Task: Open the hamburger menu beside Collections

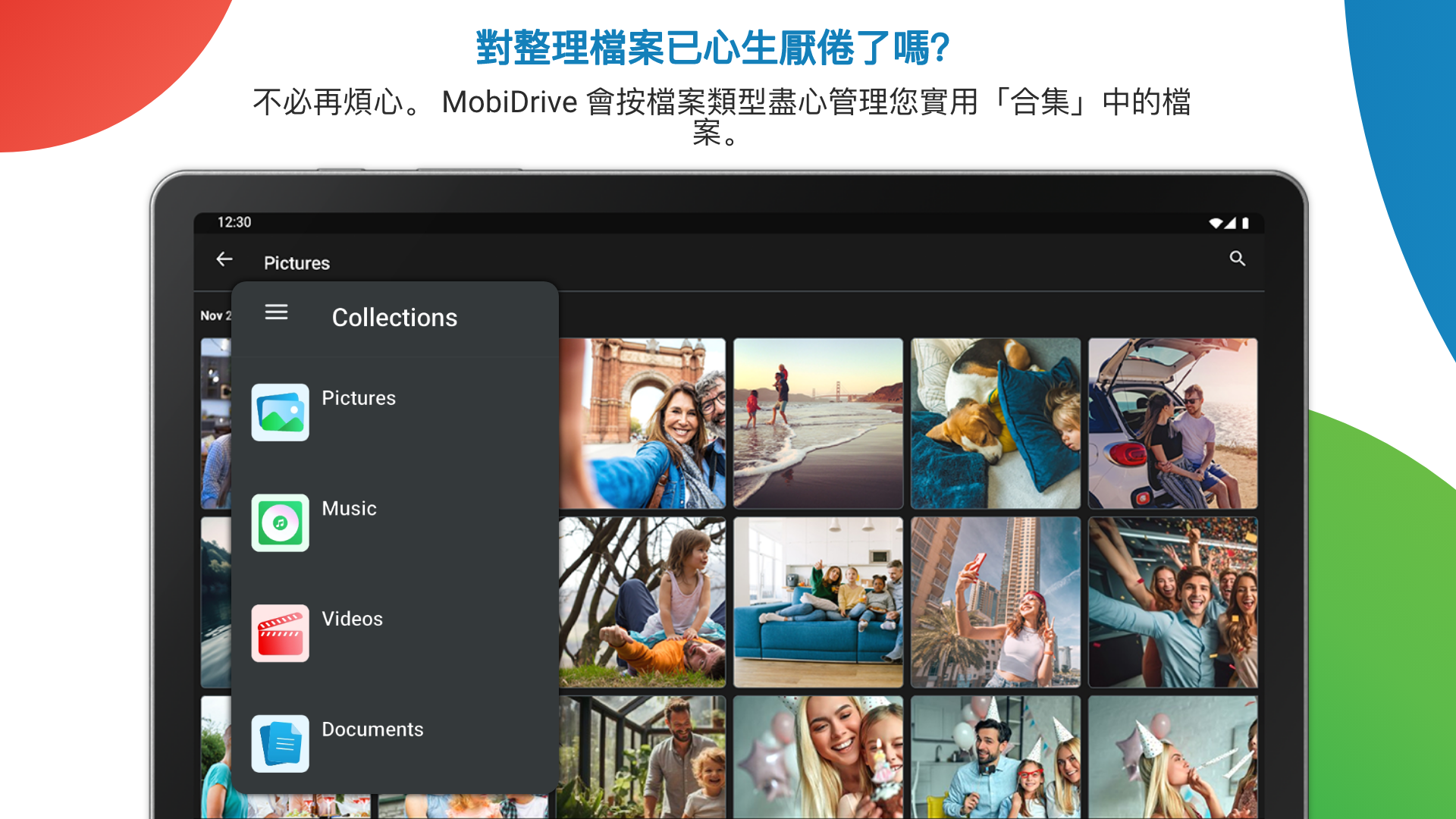Action: [276, 312]
